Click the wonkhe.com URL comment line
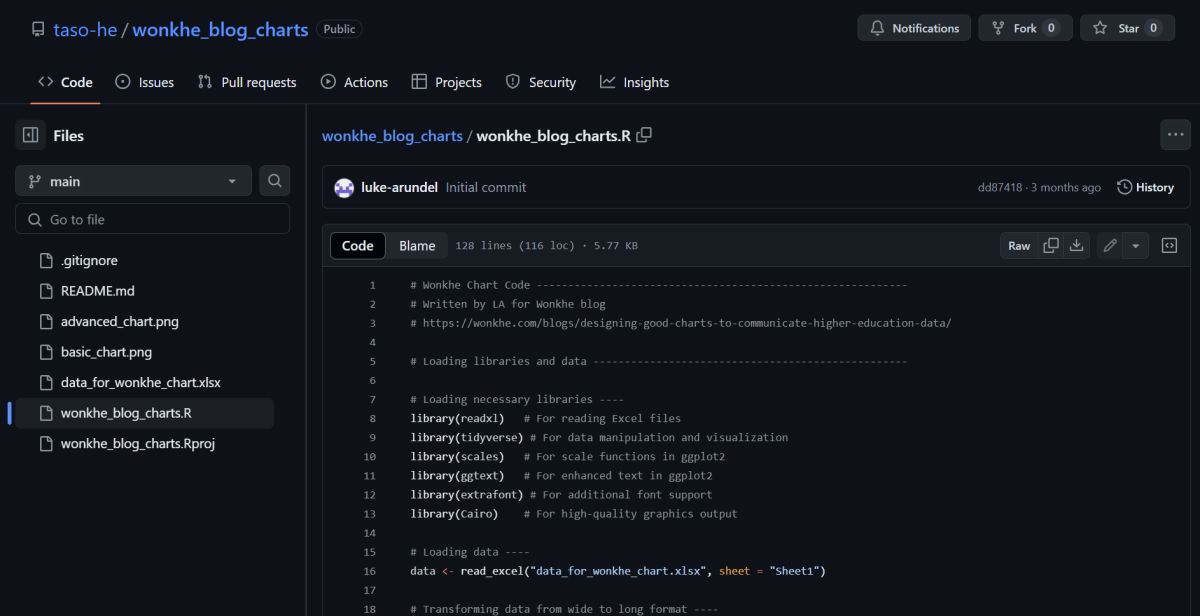 click(681, 323)
